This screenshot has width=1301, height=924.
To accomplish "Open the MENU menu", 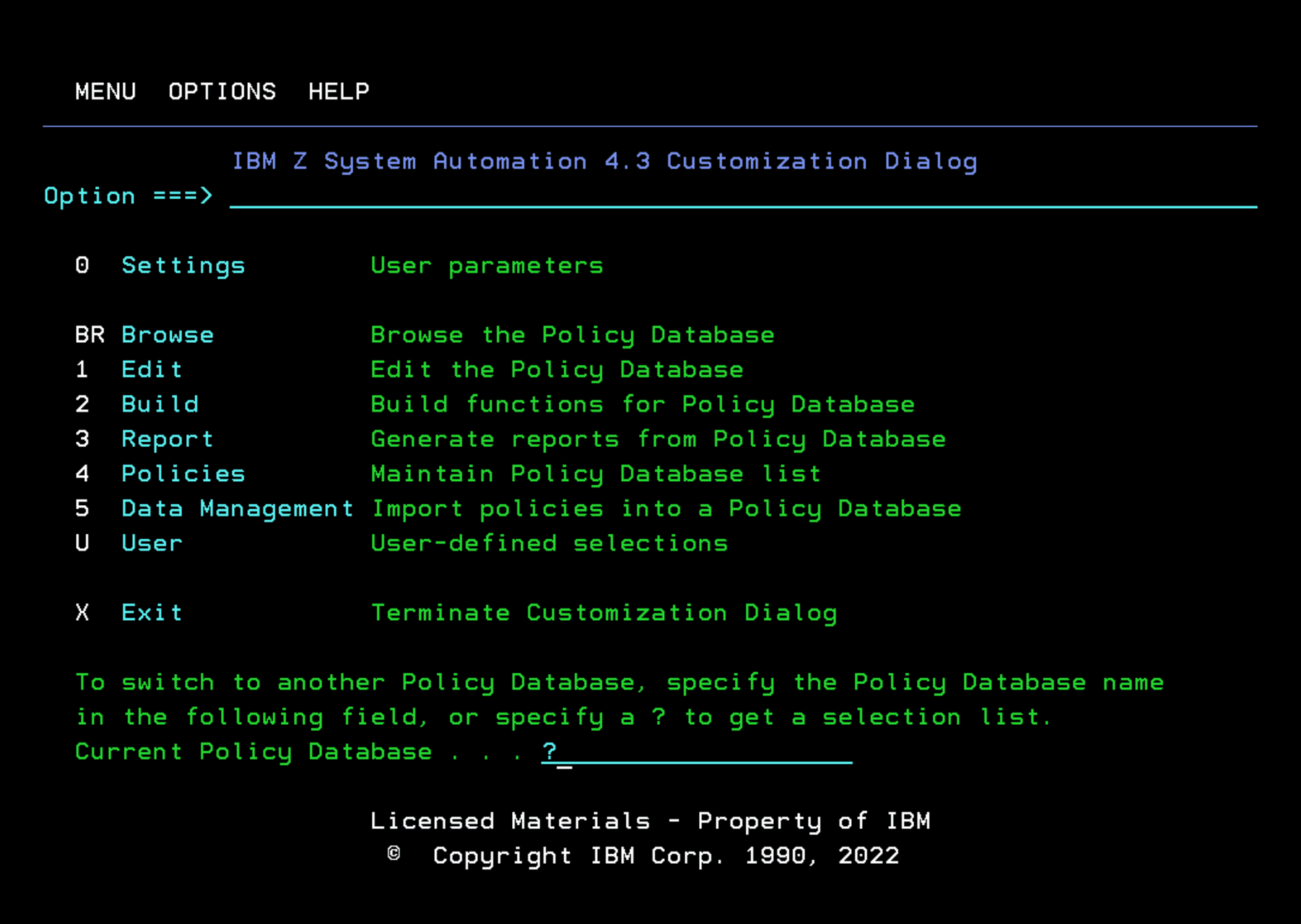I will point(105,91).
